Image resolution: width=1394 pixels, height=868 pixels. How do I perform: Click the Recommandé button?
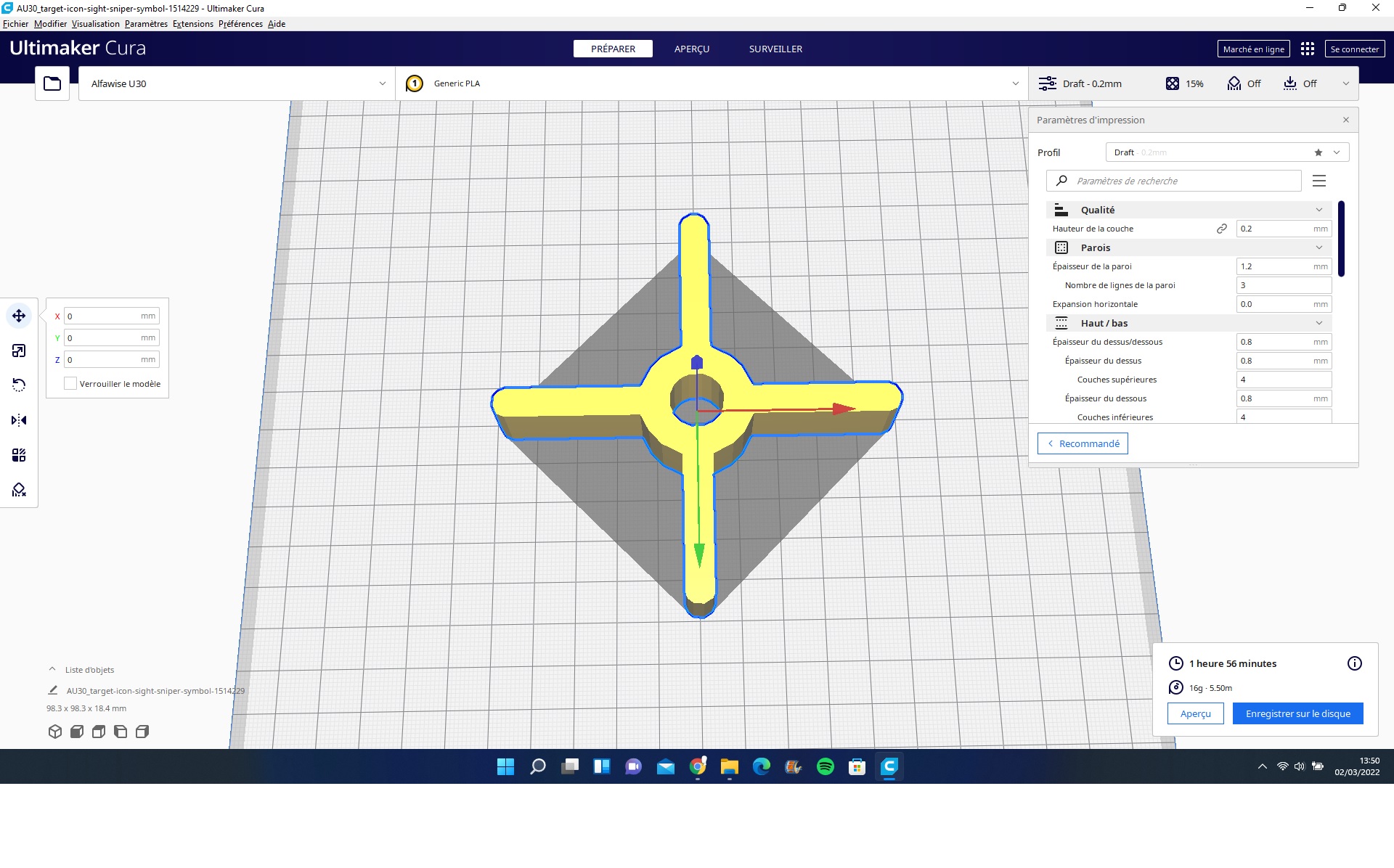[x=1083, y=443]
